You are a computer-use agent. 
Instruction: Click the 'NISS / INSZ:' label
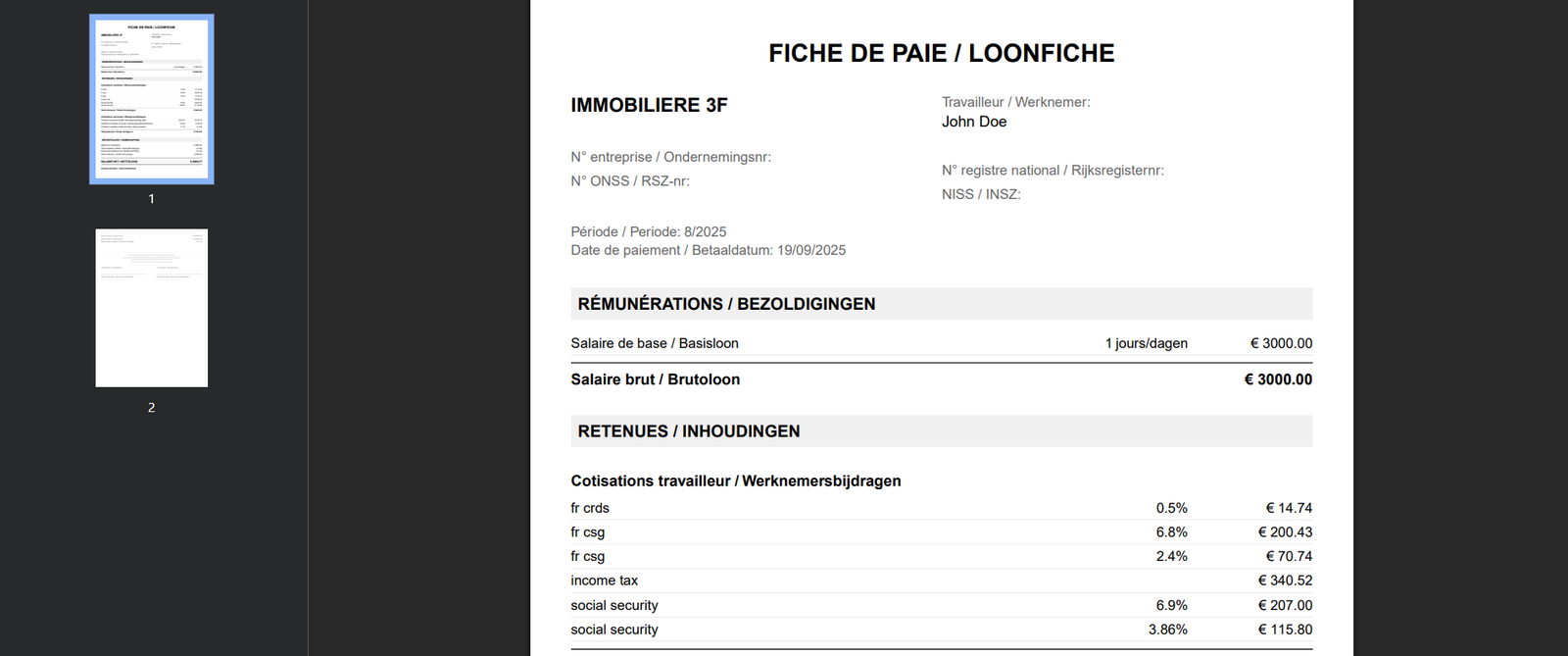(x=981, y=194)
